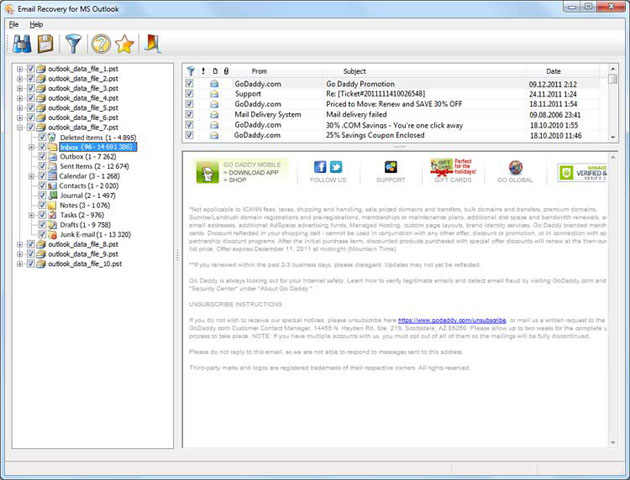The width and height of the screenshot is (630, 480).
Task: Uncheck outlook_data_file_1.pst checkbox
Action: (31, 69)
